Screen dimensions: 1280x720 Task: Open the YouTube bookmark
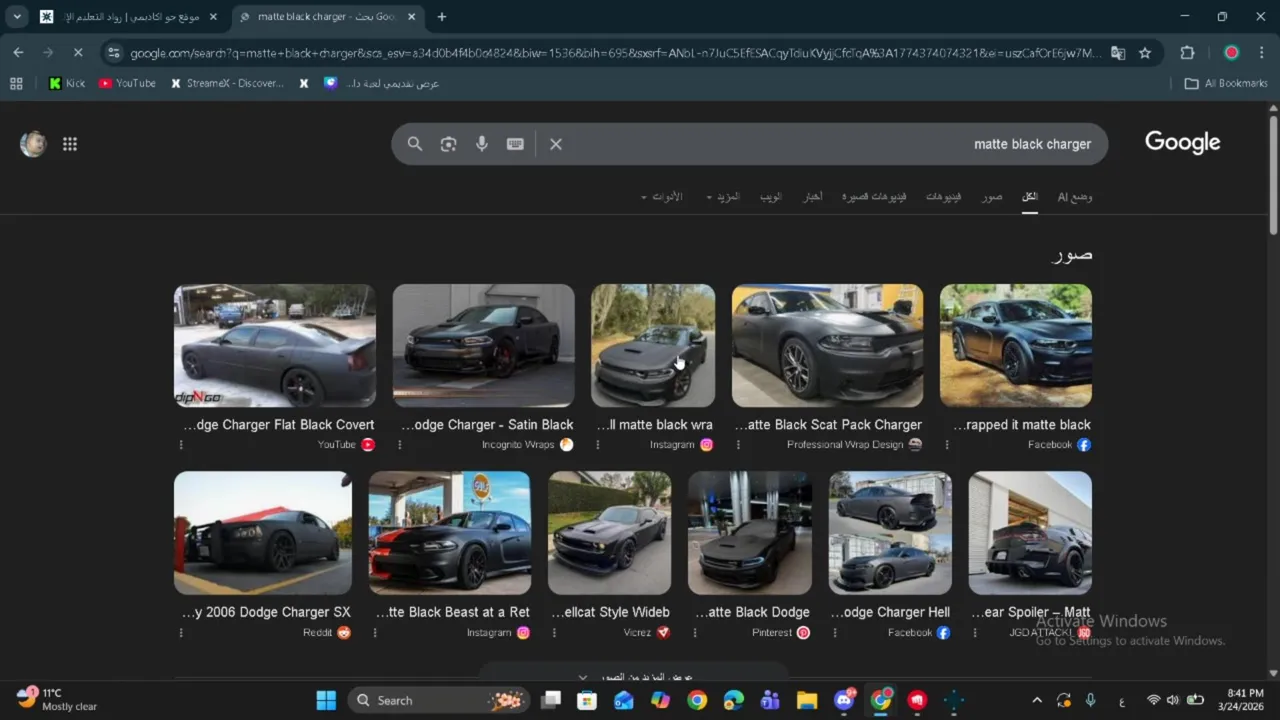tap(127, 84)
